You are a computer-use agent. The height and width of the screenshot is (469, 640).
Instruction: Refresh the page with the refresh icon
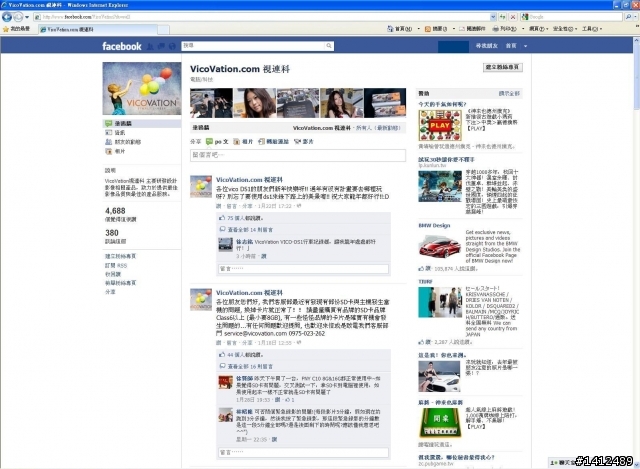tap(503, 17)
